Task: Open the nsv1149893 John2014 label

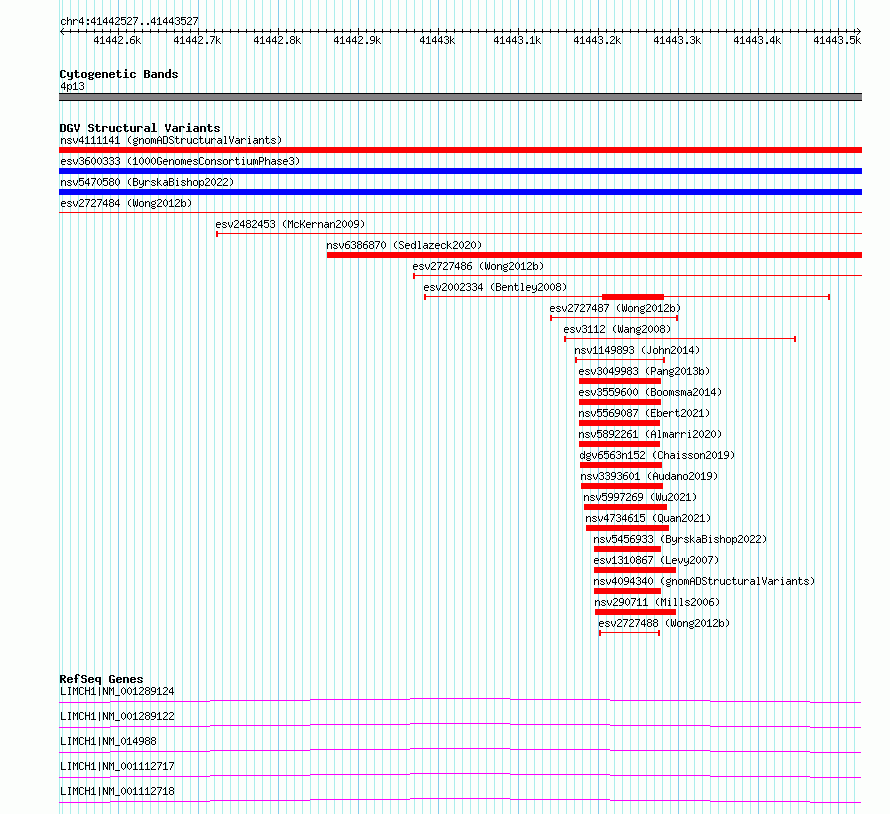Action: [637, 350]
